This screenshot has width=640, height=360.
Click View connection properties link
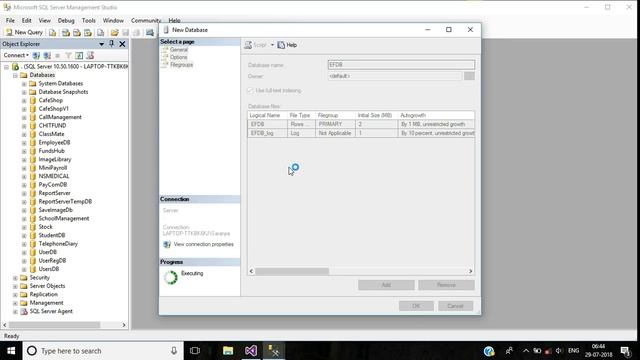204,244
